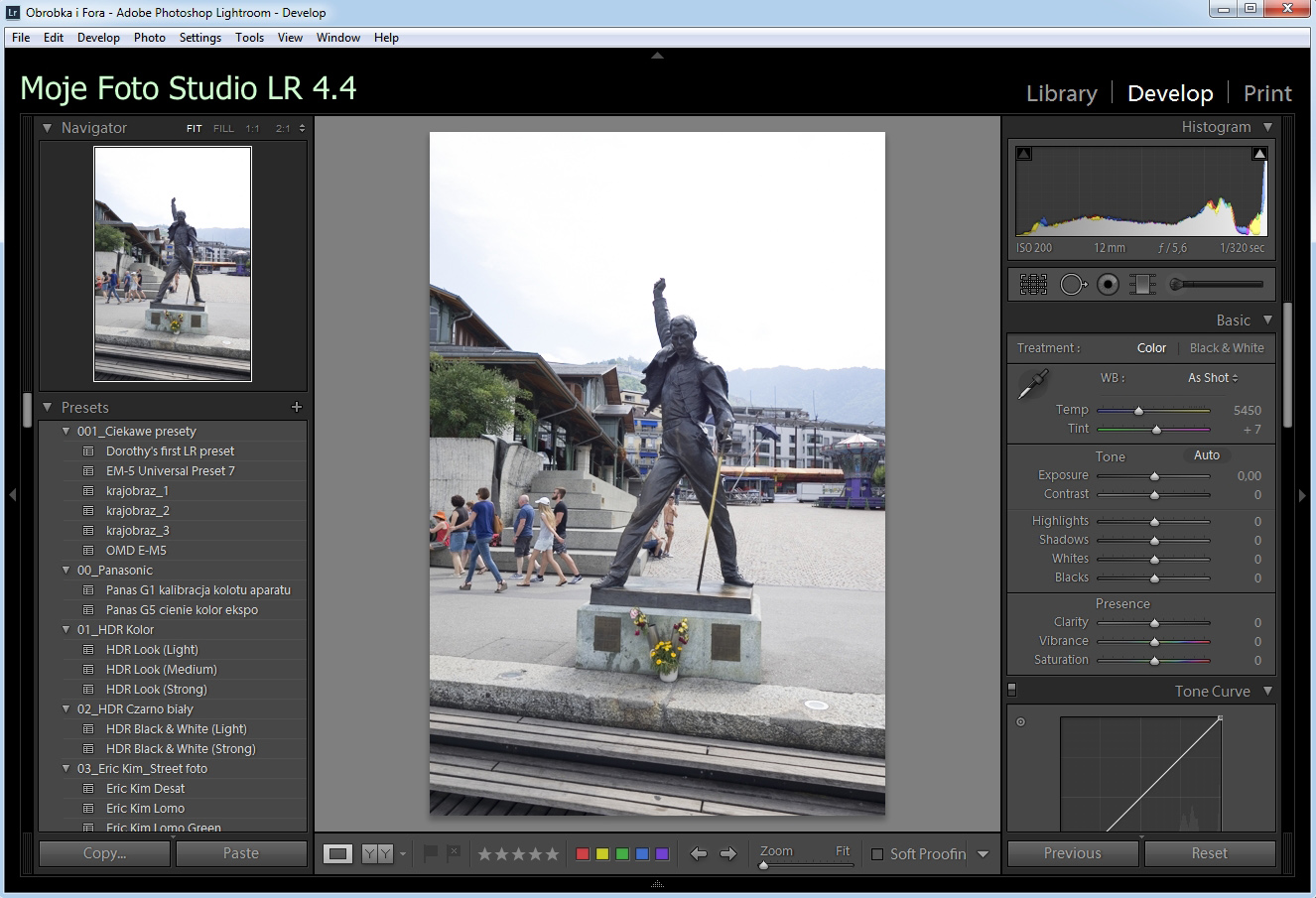Apply the red color label swatch
The height and width of the screenshot is (898, 1316).
click(x=583, y=853)
